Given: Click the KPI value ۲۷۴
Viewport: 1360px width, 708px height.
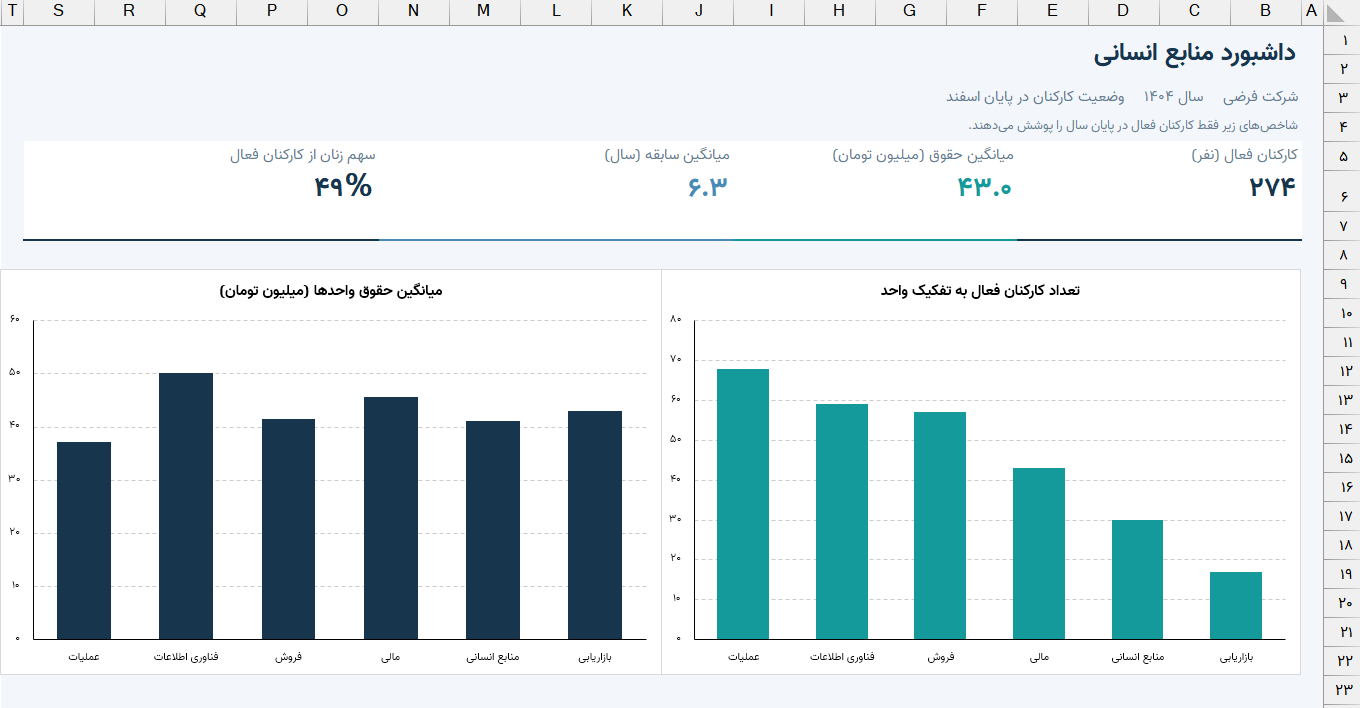Looking at the screenshot, I should click(x=1272, y=187).
